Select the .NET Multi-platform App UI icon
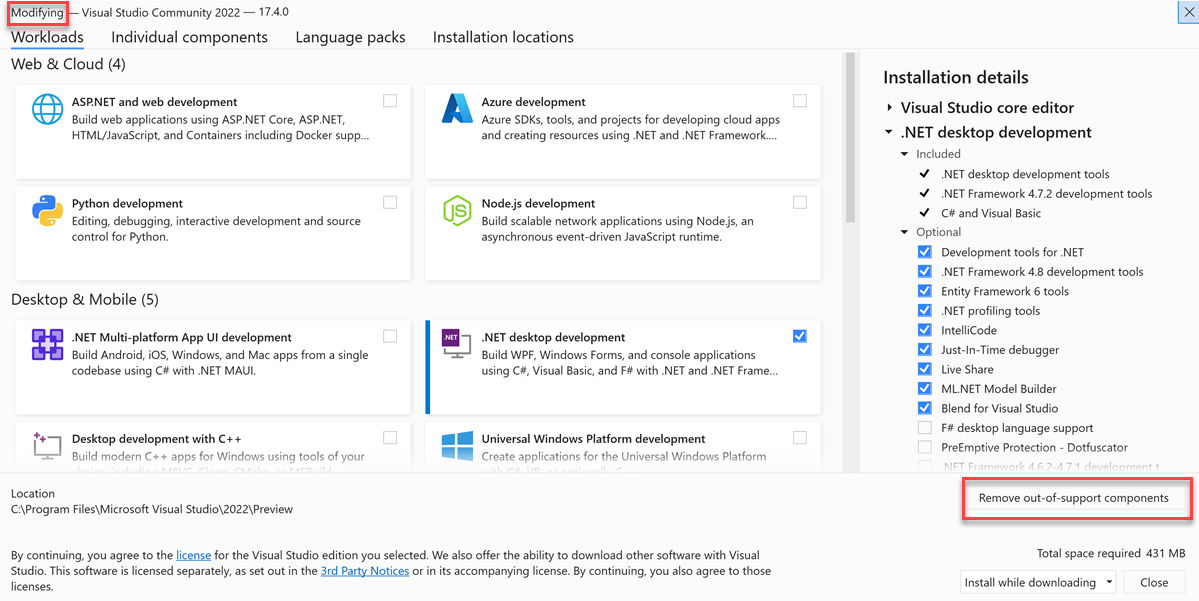The width and height of the screenshot is (1199, 601). [x=47, y=345]
